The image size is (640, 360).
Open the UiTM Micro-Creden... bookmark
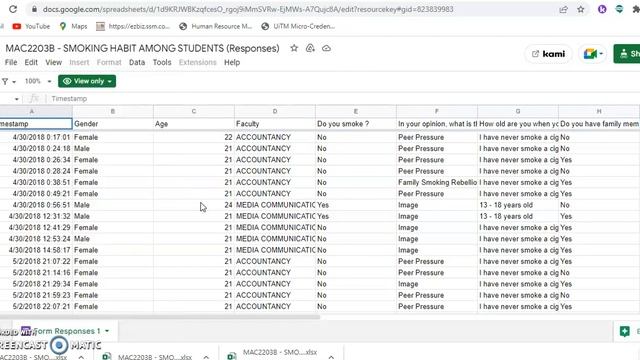click(x=298, y=26)
